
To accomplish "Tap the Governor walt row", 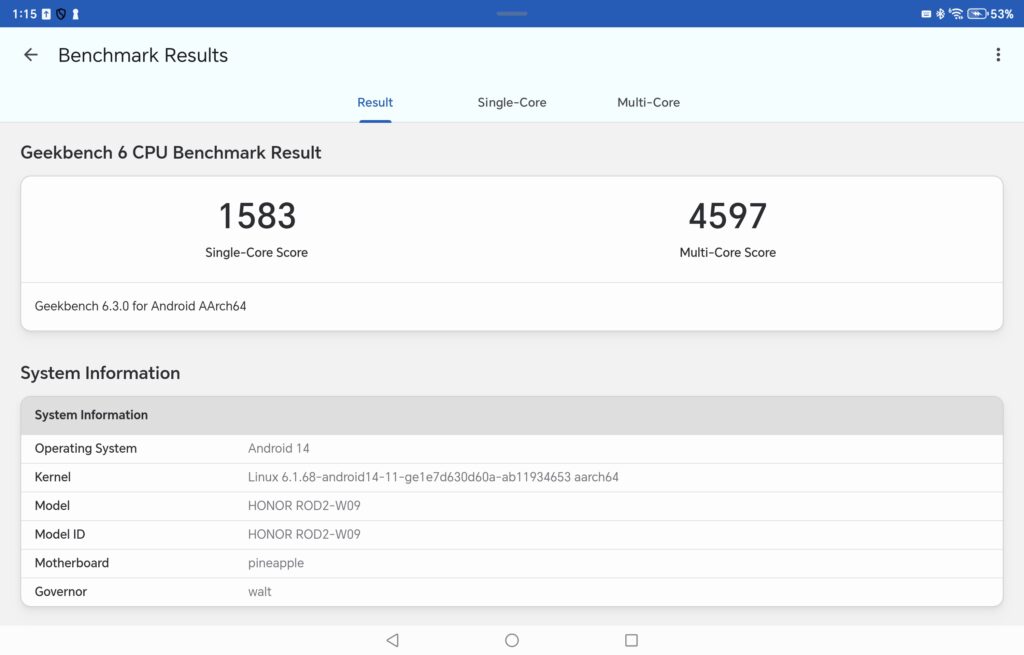I will (511, 591).
